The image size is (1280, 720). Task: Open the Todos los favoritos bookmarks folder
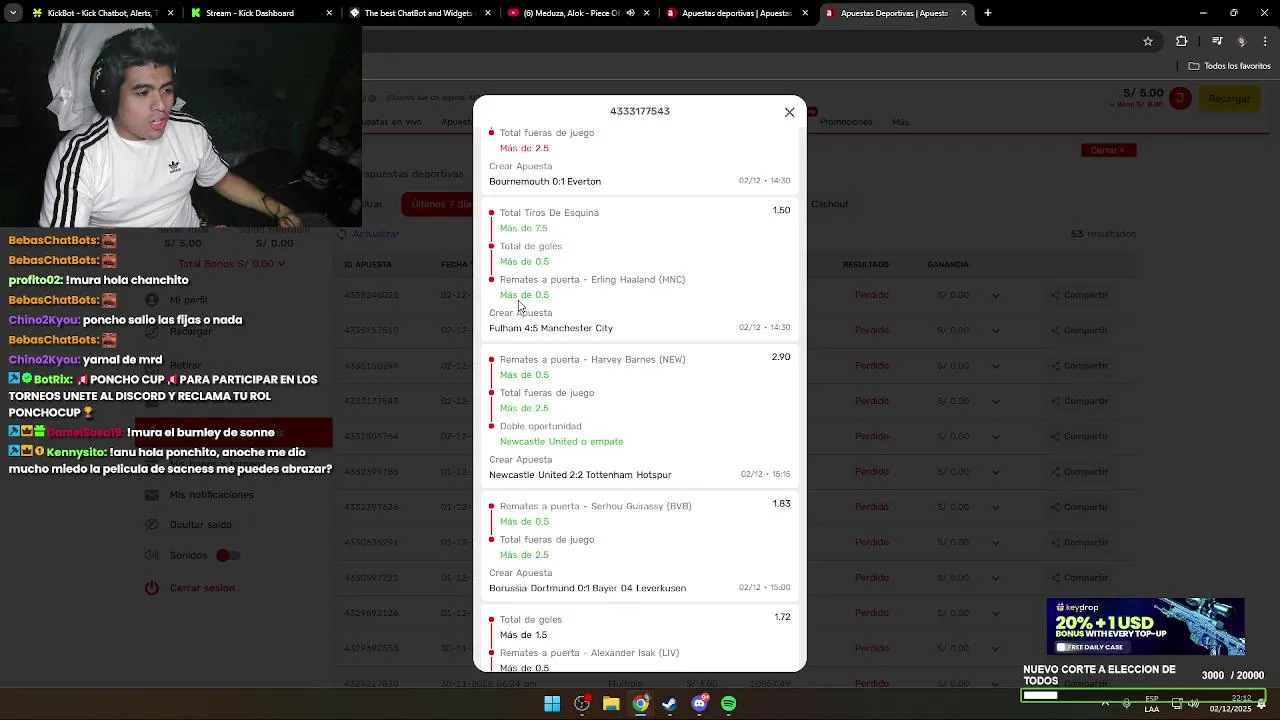point(1229,66)
